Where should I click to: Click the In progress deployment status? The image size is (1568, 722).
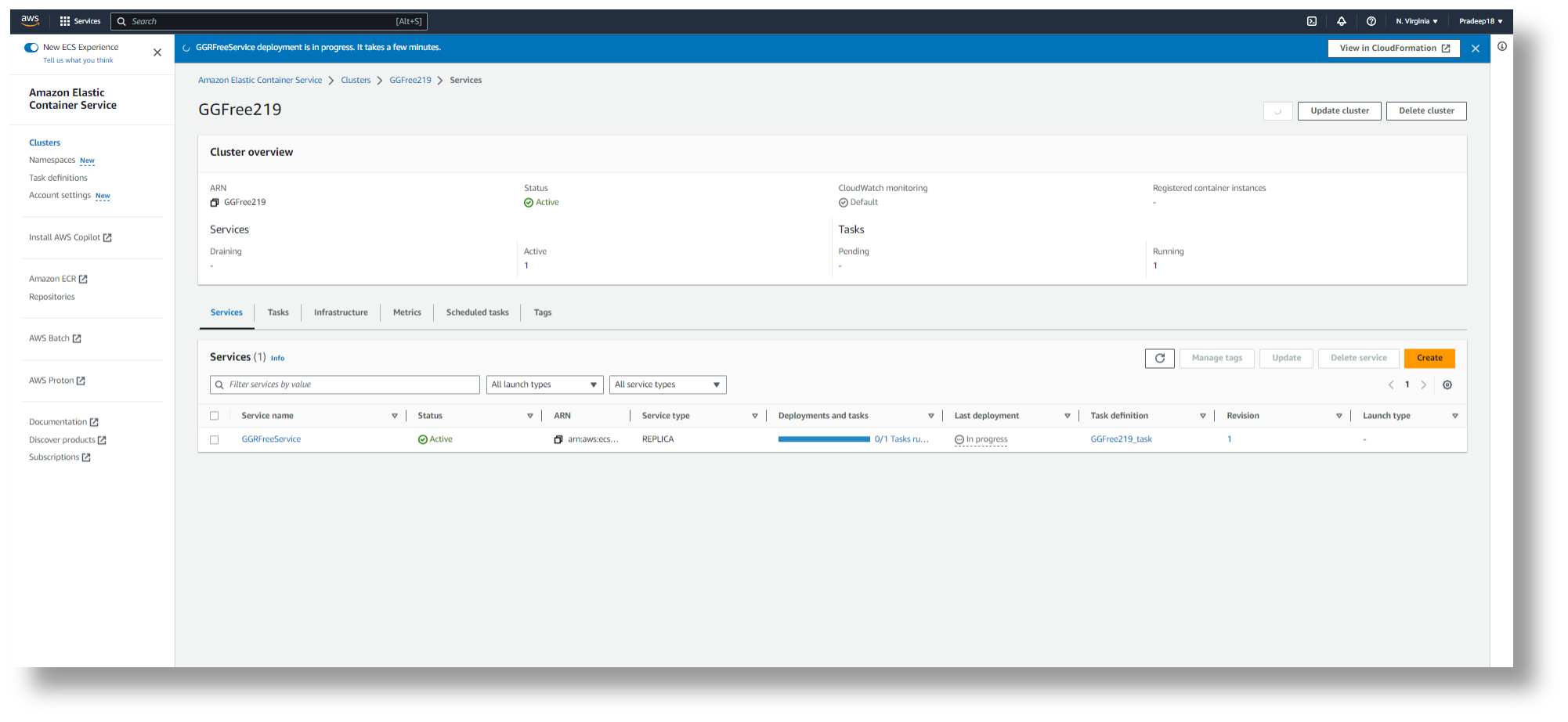click(981, 440)
